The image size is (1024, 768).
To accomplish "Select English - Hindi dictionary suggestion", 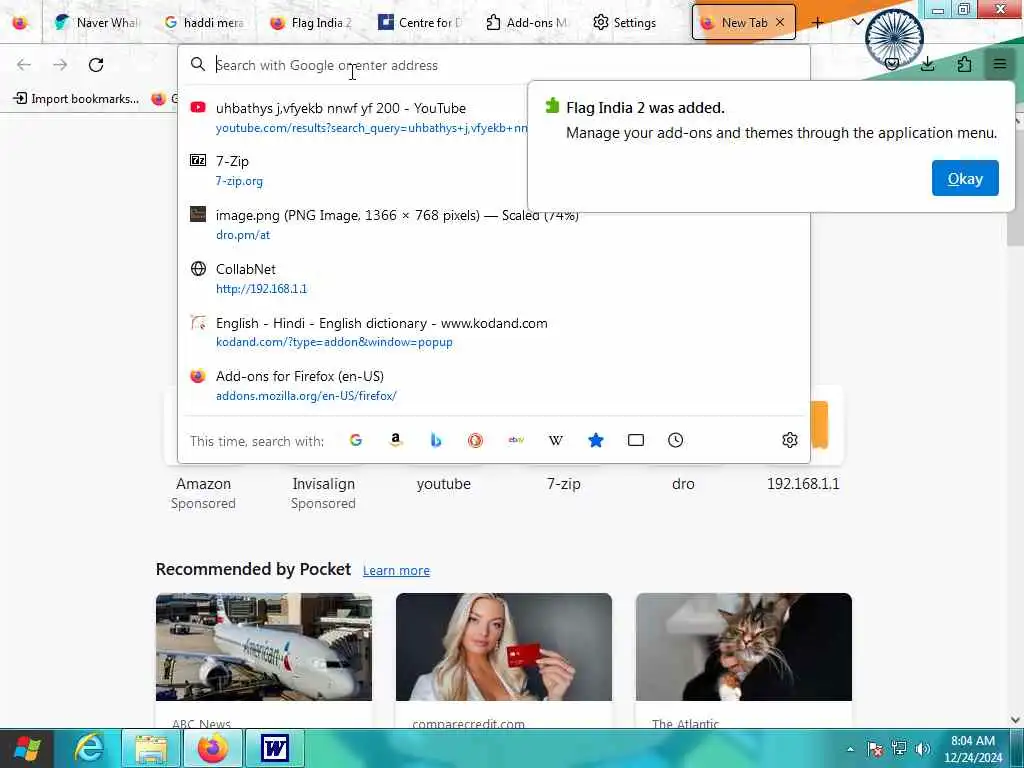I will [x=494, y=332].
